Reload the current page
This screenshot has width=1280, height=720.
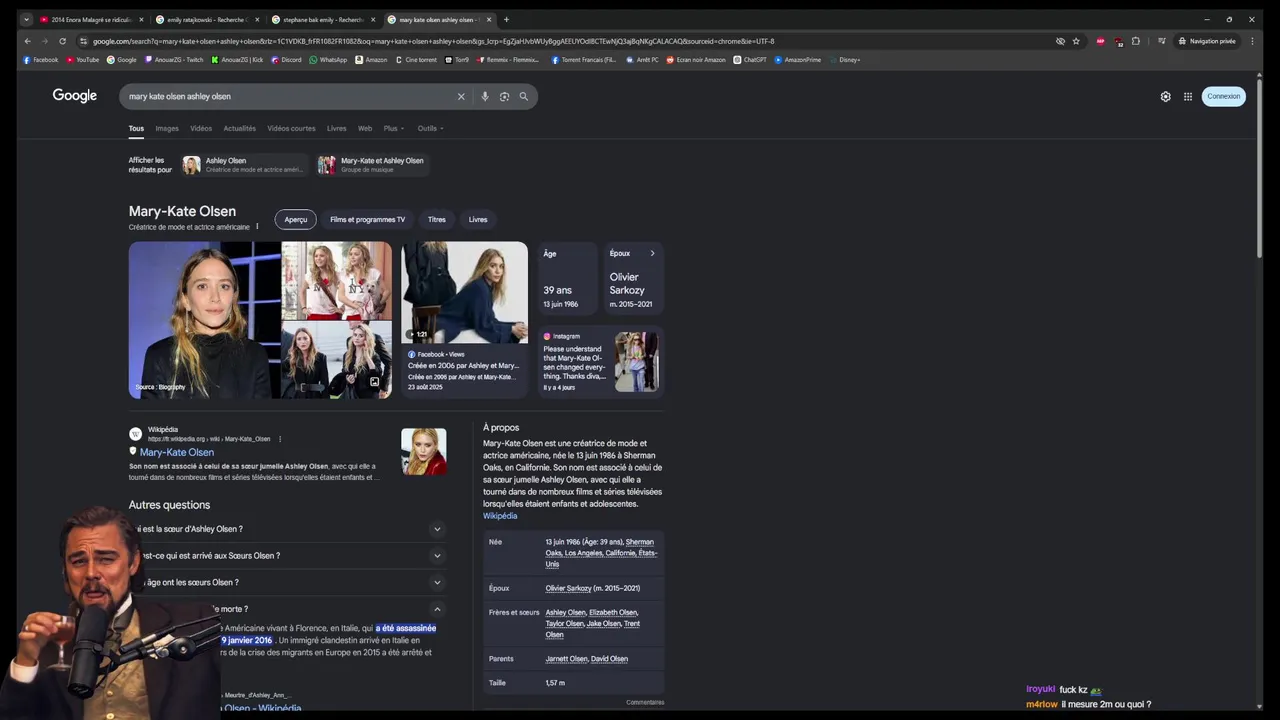[x=62, y=41]
